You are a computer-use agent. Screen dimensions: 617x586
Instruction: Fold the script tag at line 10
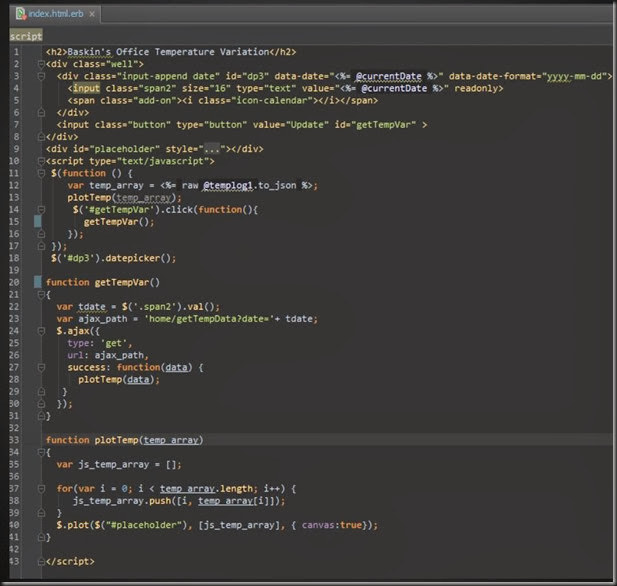click(x=41, y=160)
